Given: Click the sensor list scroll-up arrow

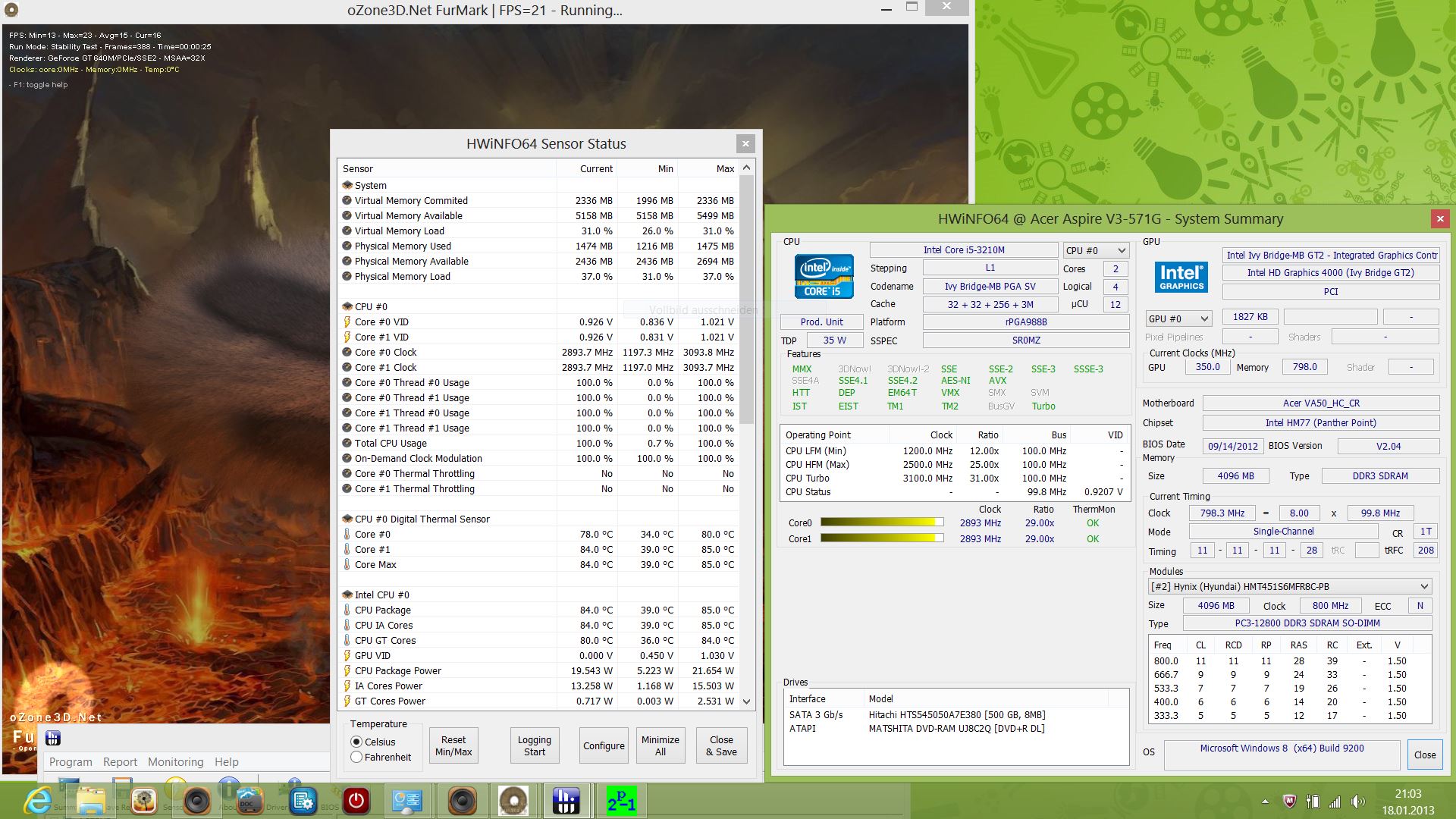Looking at the screenshot, I should coord(746,168).
